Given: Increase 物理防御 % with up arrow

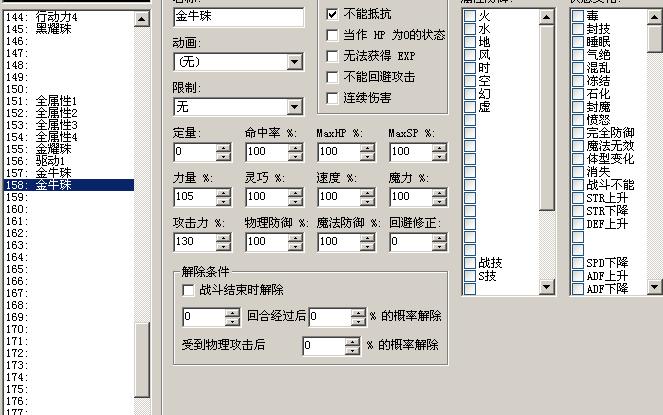Looking at the screenshot, I should [x=295, y=237].
